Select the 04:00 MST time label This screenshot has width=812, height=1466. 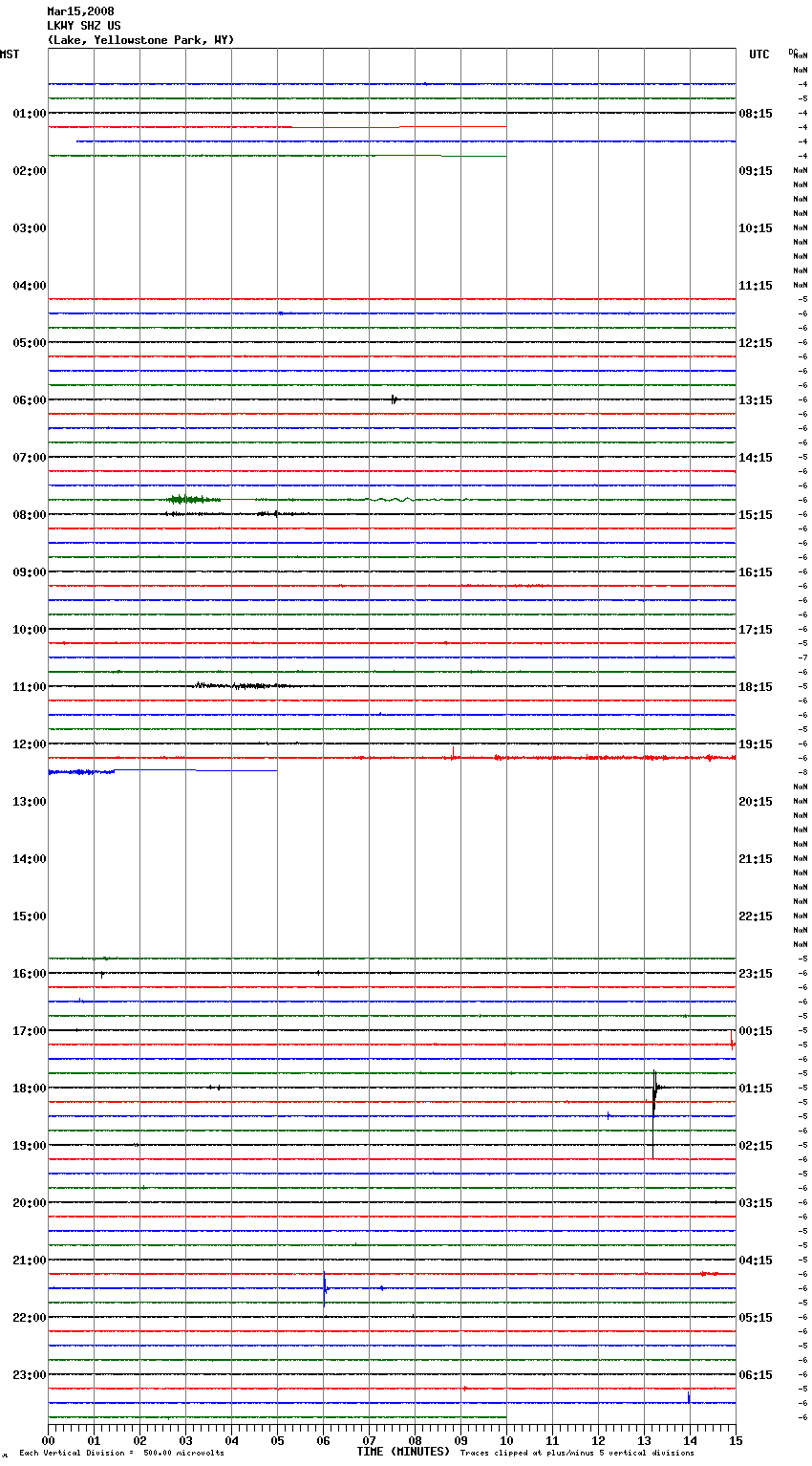pyautogui.click(x=30, y=286)
